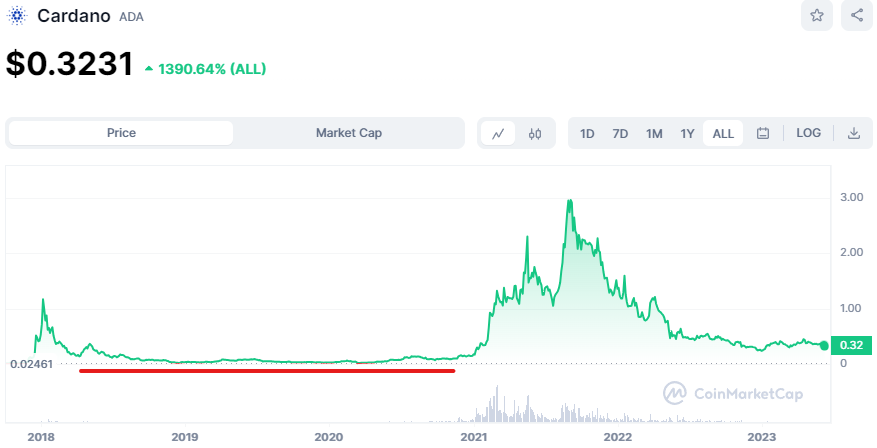The image size is (877, 448).
Task: Click the $0.3231 price value
Action: tap(69, 64)
